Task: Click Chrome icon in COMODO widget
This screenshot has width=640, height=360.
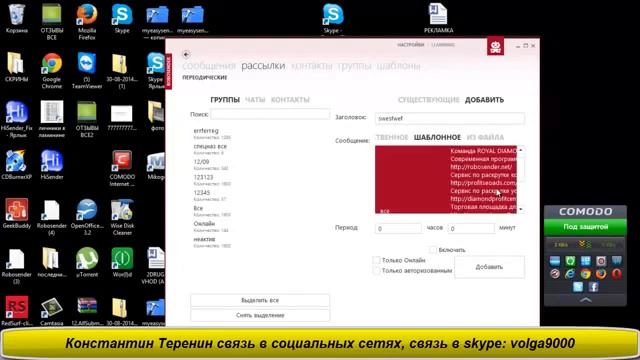Action: [x=585, y=274]
